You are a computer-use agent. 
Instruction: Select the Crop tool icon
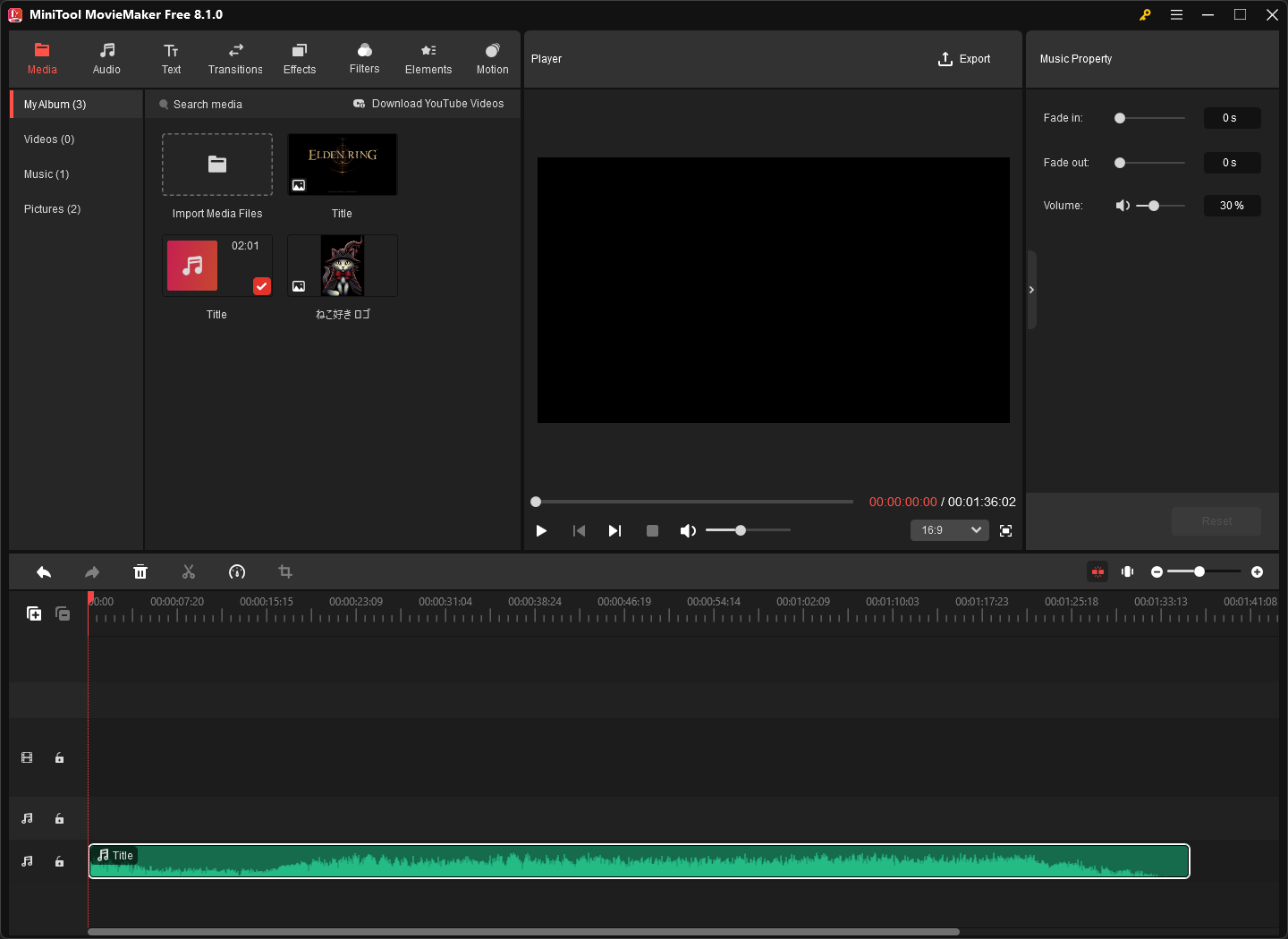[x=285, y=572]
